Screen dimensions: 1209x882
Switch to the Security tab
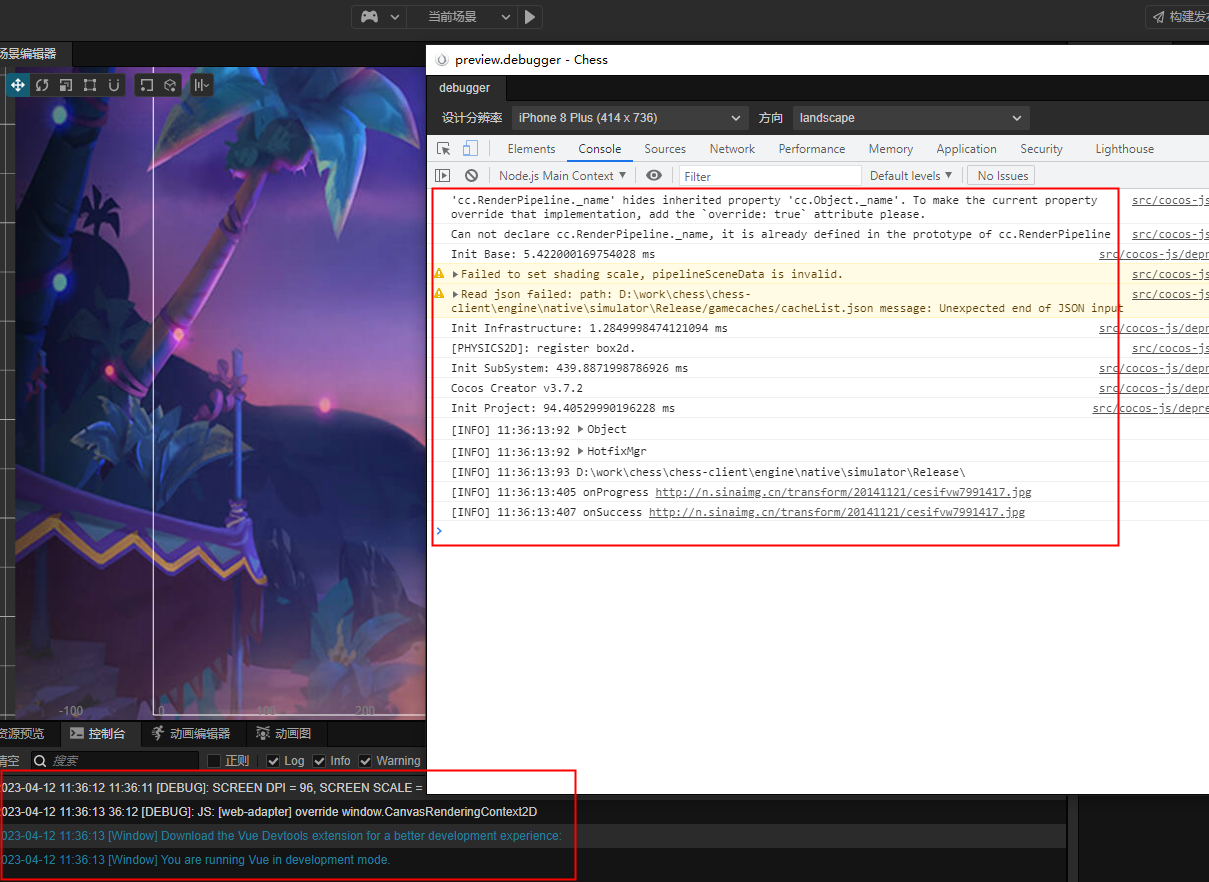click(x=1041, y=149)
